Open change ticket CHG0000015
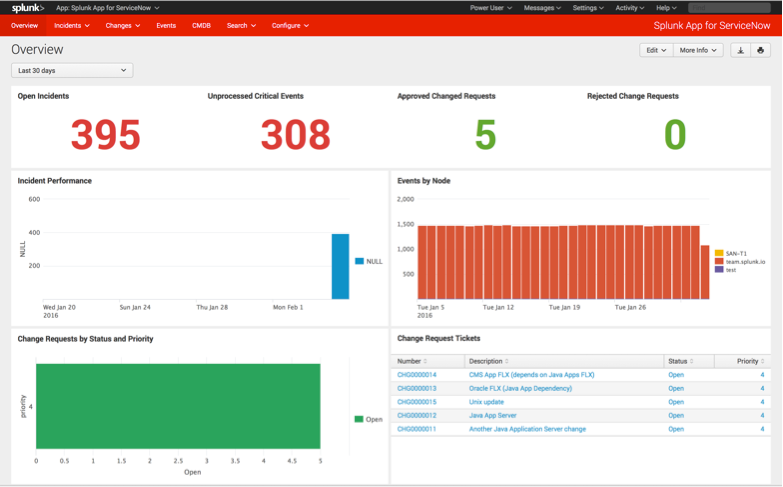This screenshot has width=783, height=487. coord(416,402)
